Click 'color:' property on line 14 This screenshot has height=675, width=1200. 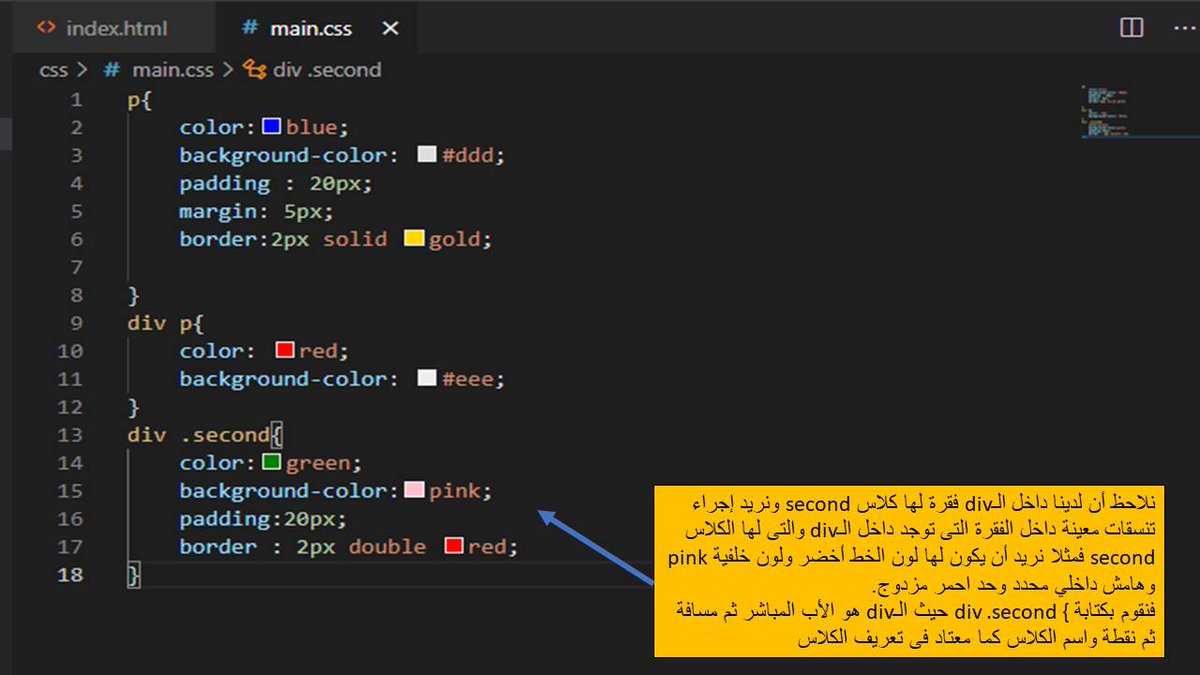coord(219,463)
